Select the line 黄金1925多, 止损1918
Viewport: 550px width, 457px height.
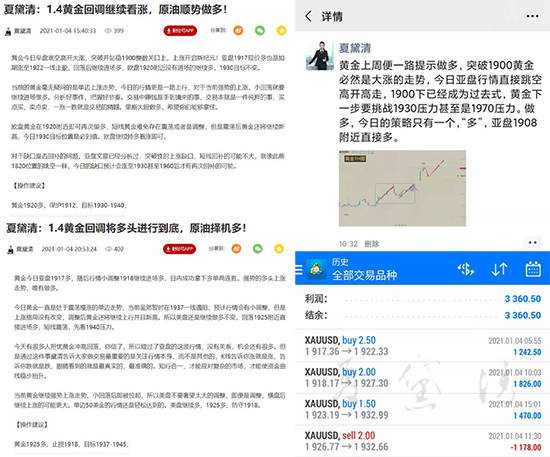(x=72, y=444)
